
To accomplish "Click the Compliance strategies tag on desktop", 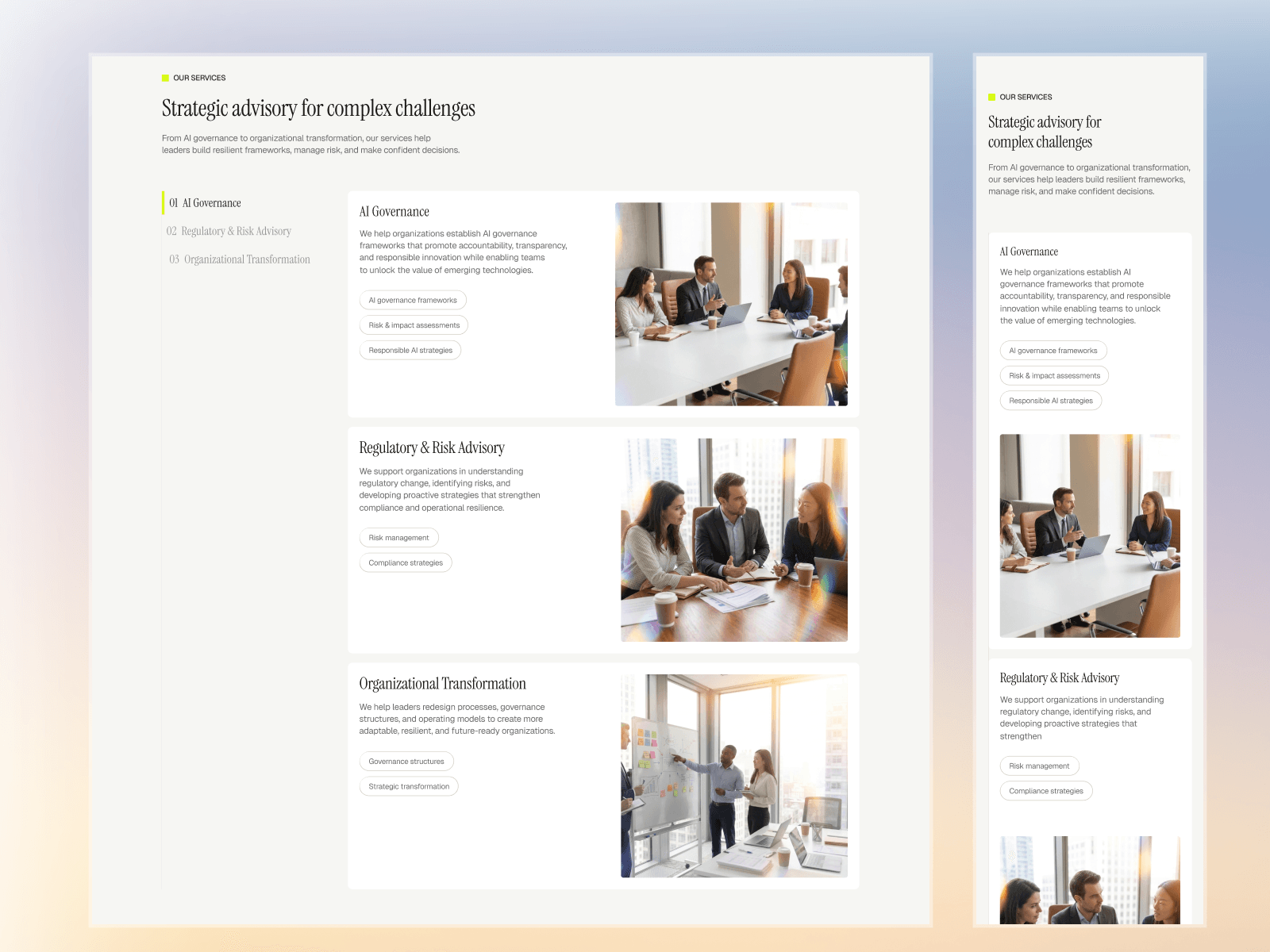I will tap(406, 562).
